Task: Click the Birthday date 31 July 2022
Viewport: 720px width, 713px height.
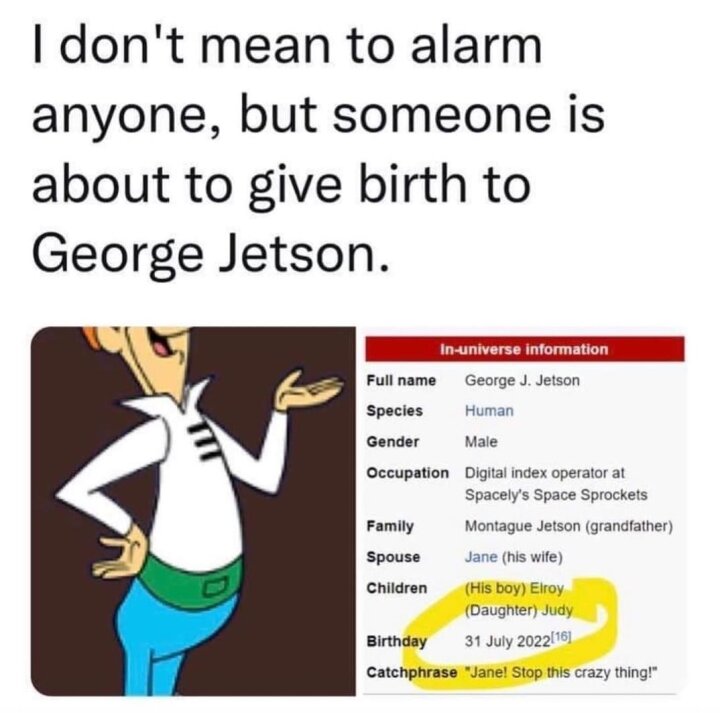Action: 507,641
